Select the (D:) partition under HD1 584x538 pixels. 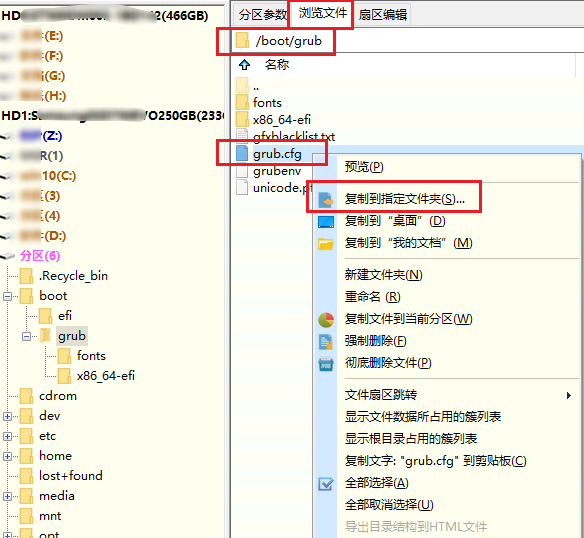tap(43, 236)
